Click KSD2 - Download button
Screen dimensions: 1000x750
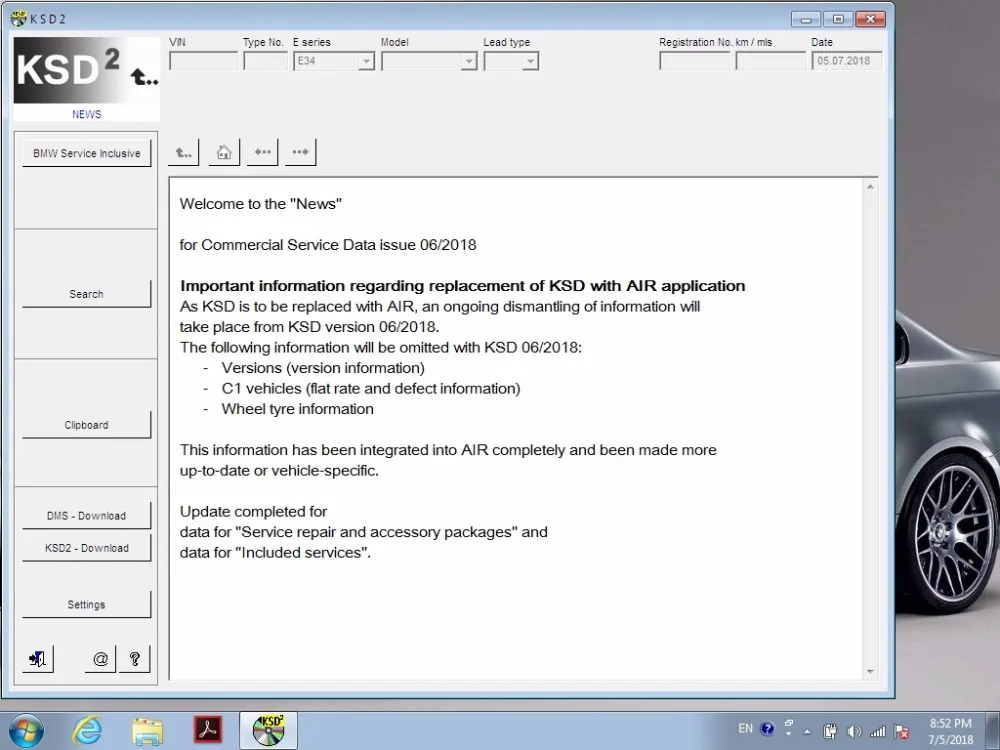(x=87, y=548)
